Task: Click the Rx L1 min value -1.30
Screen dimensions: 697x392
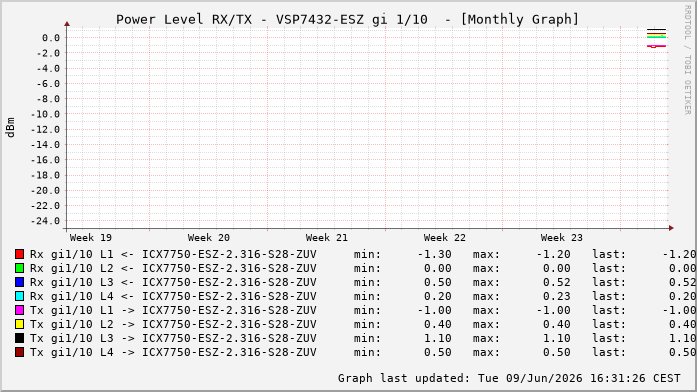Action: click(x=434, y=254)
